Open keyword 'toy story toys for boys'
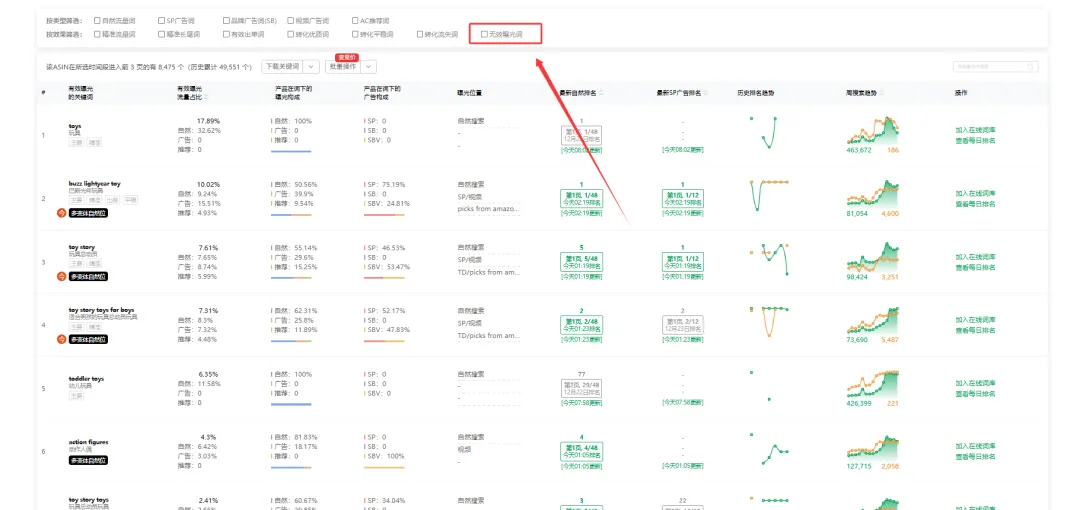1080x510 pixels. click(102, 310)
